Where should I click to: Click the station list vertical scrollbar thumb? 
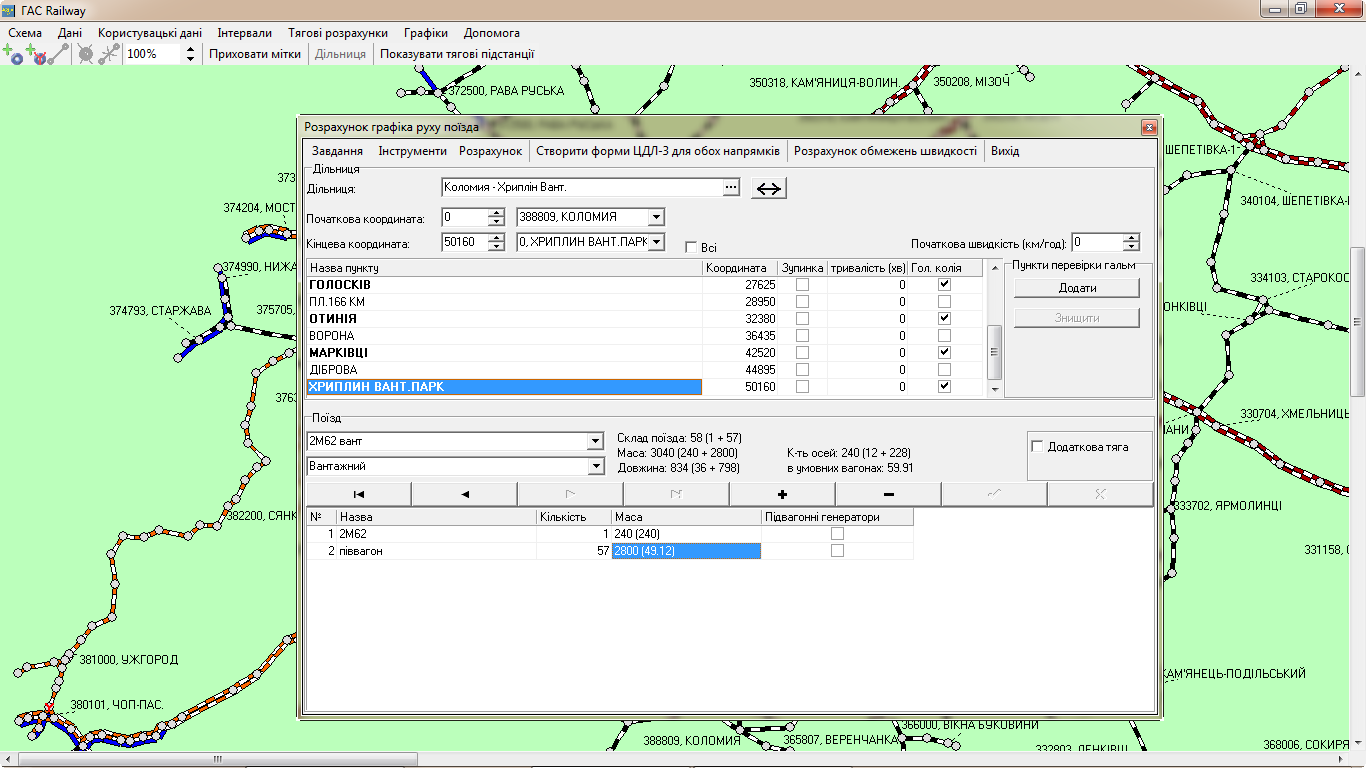[x=994, y=352]
